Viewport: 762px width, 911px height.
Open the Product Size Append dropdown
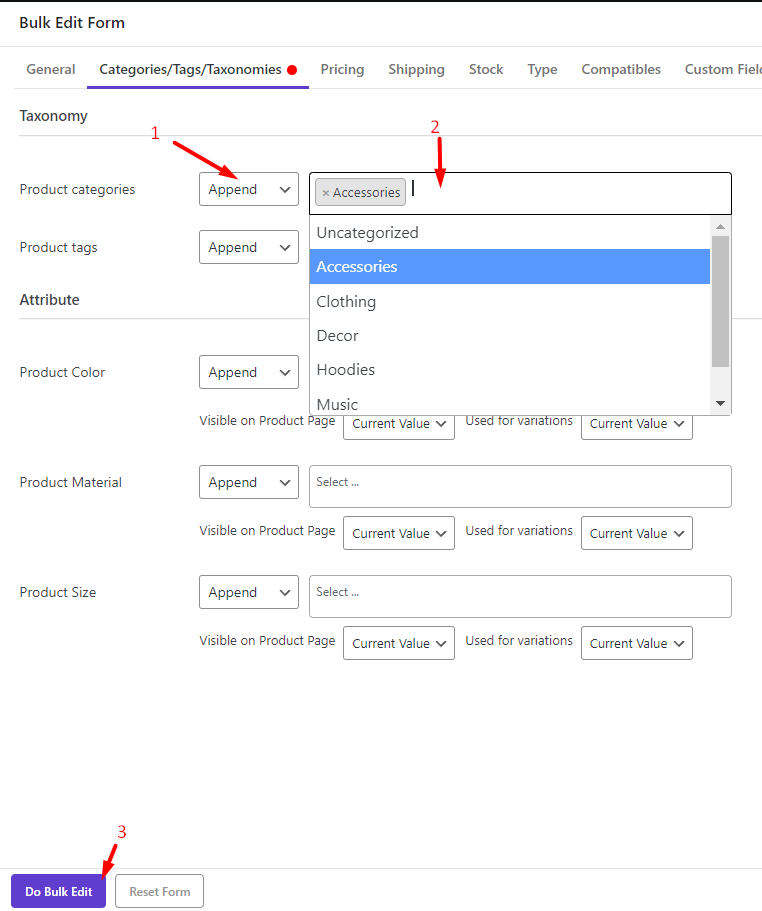tap(249, 592)
